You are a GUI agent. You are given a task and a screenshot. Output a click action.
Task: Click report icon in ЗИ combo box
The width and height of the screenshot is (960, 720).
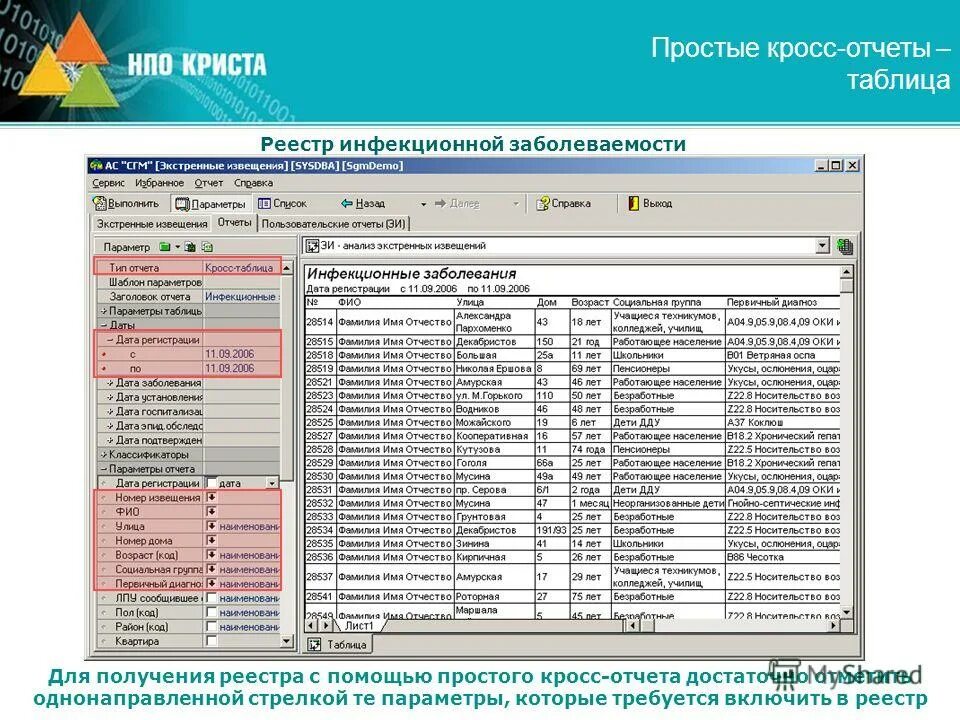[312, 246]
